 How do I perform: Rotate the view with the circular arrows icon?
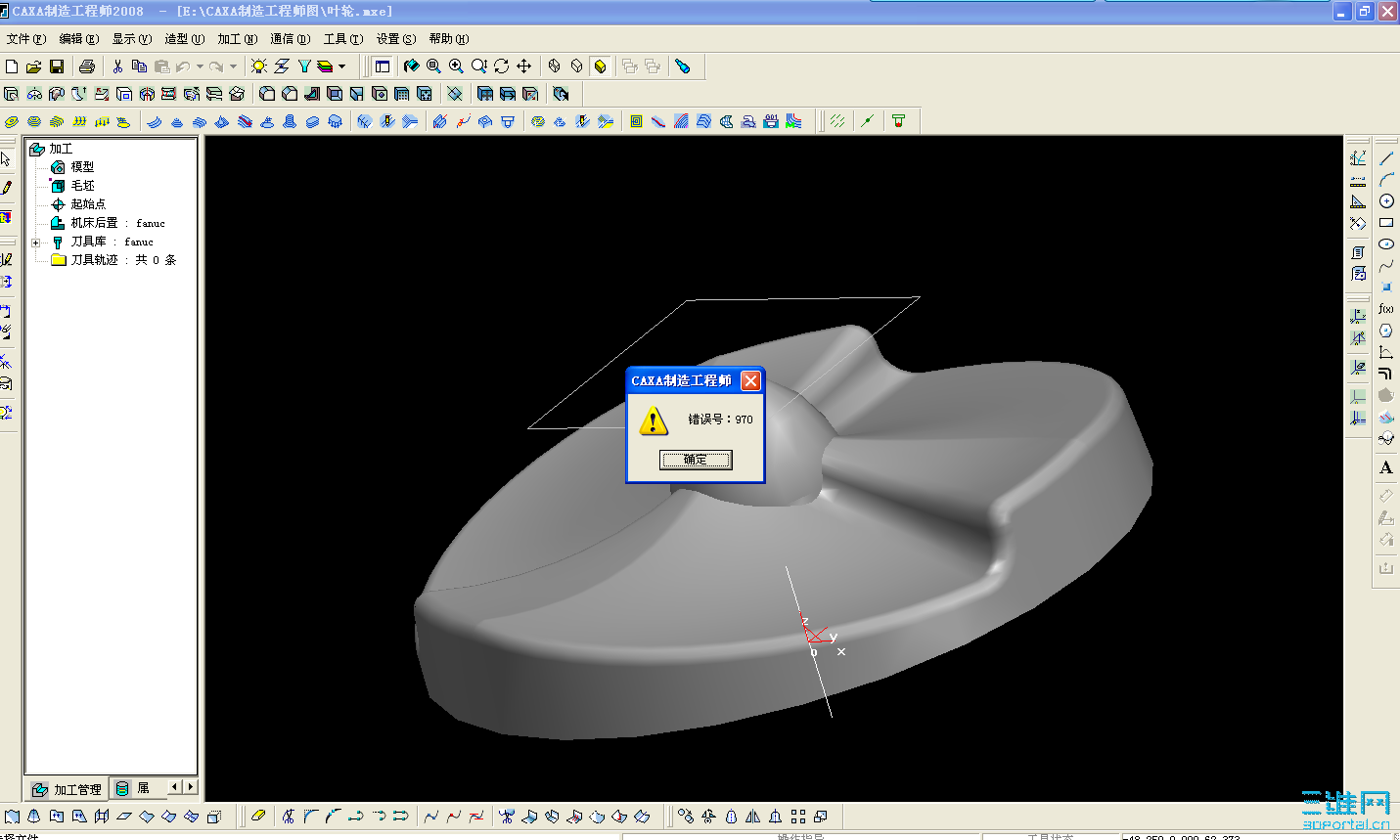[x=502, y=66]
